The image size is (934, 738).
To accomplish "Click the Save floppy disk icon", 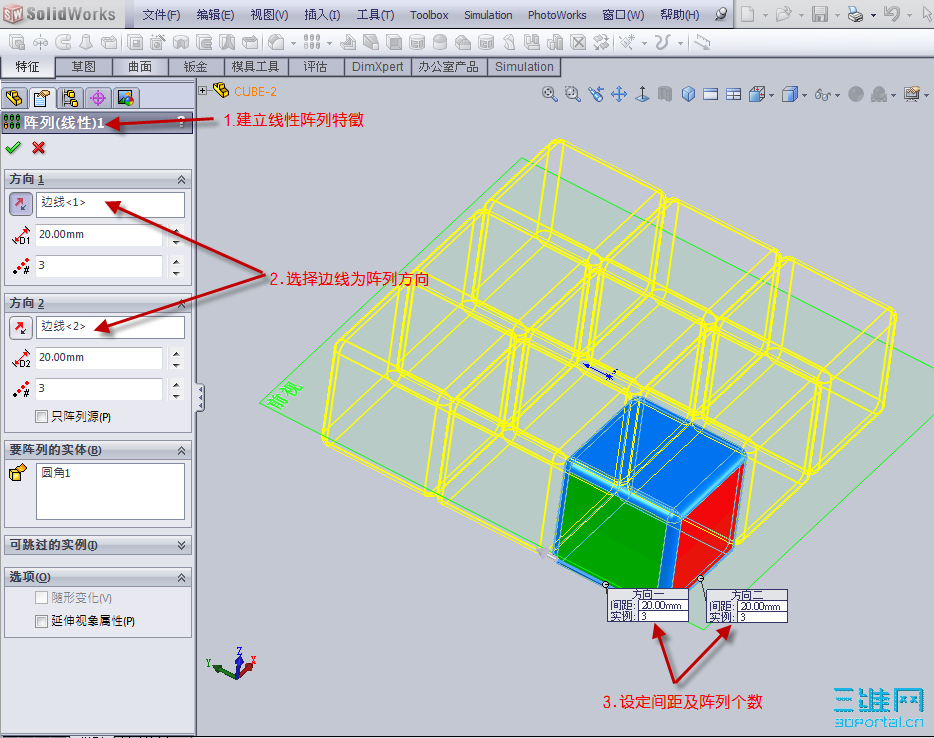I will [820, 14].
